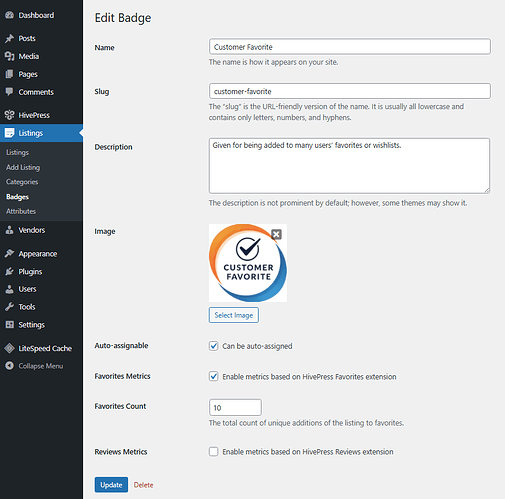Collapse the admin menu
505x499 pixels.
click(34, 366)
